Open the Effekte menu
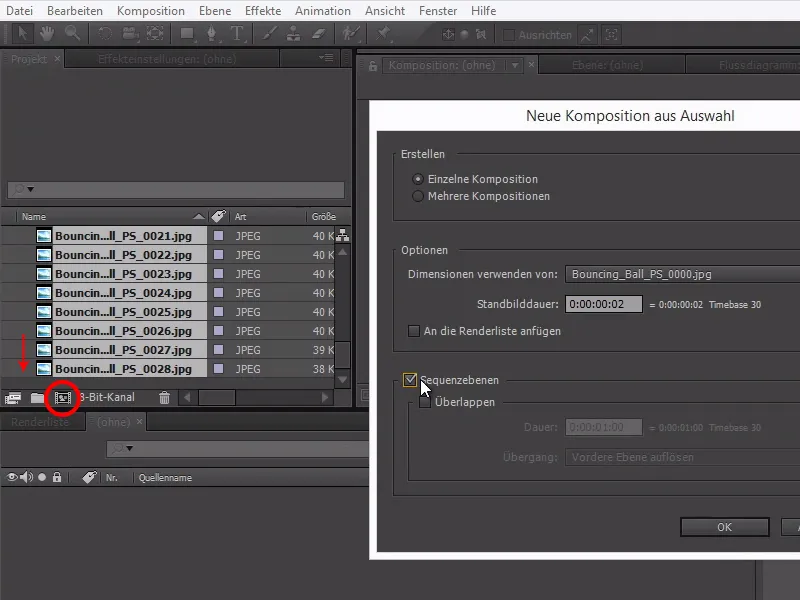 click(263, 11)
